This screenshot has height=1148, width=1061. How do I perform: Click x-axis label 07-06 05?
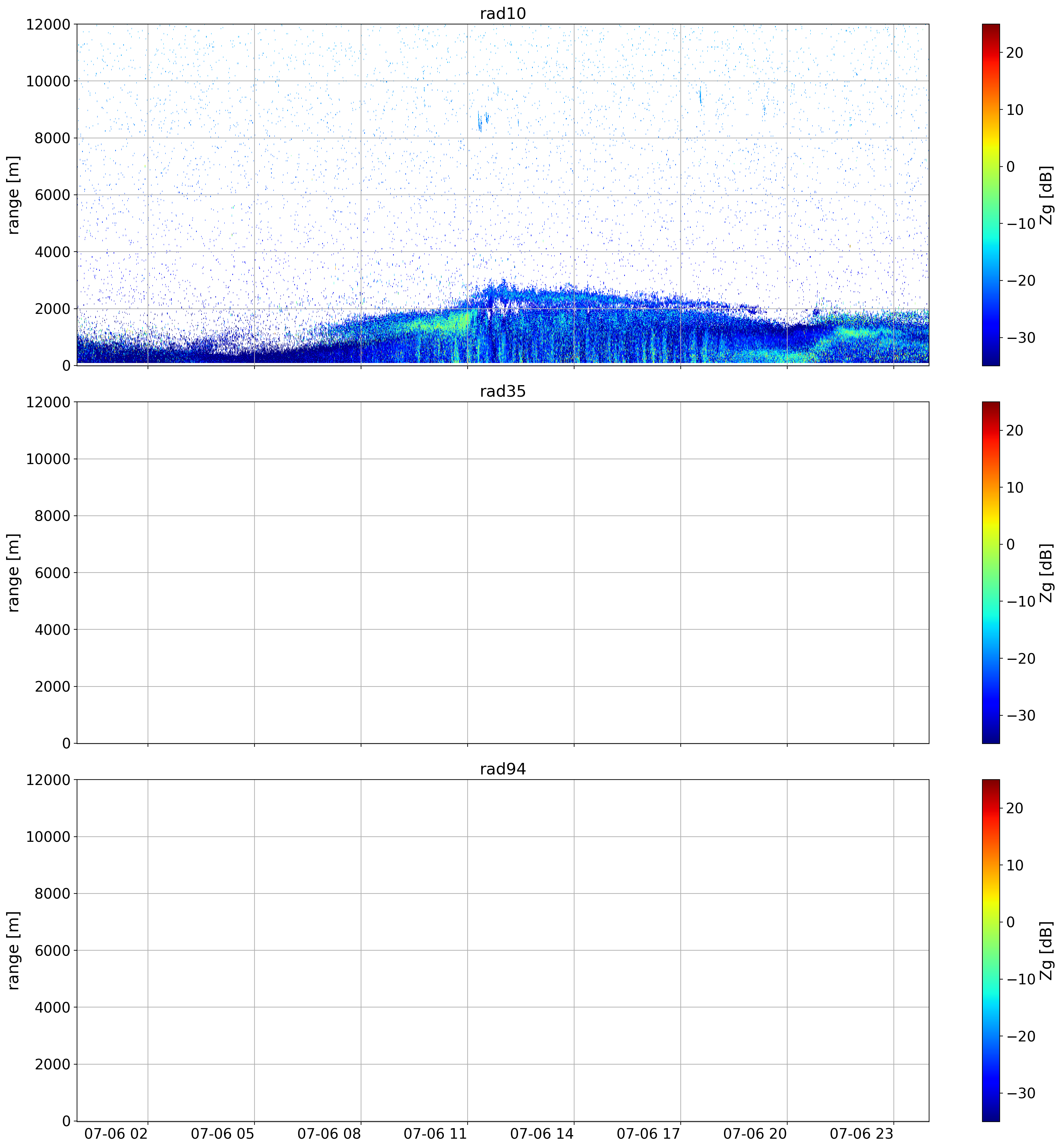[222, 1134]
